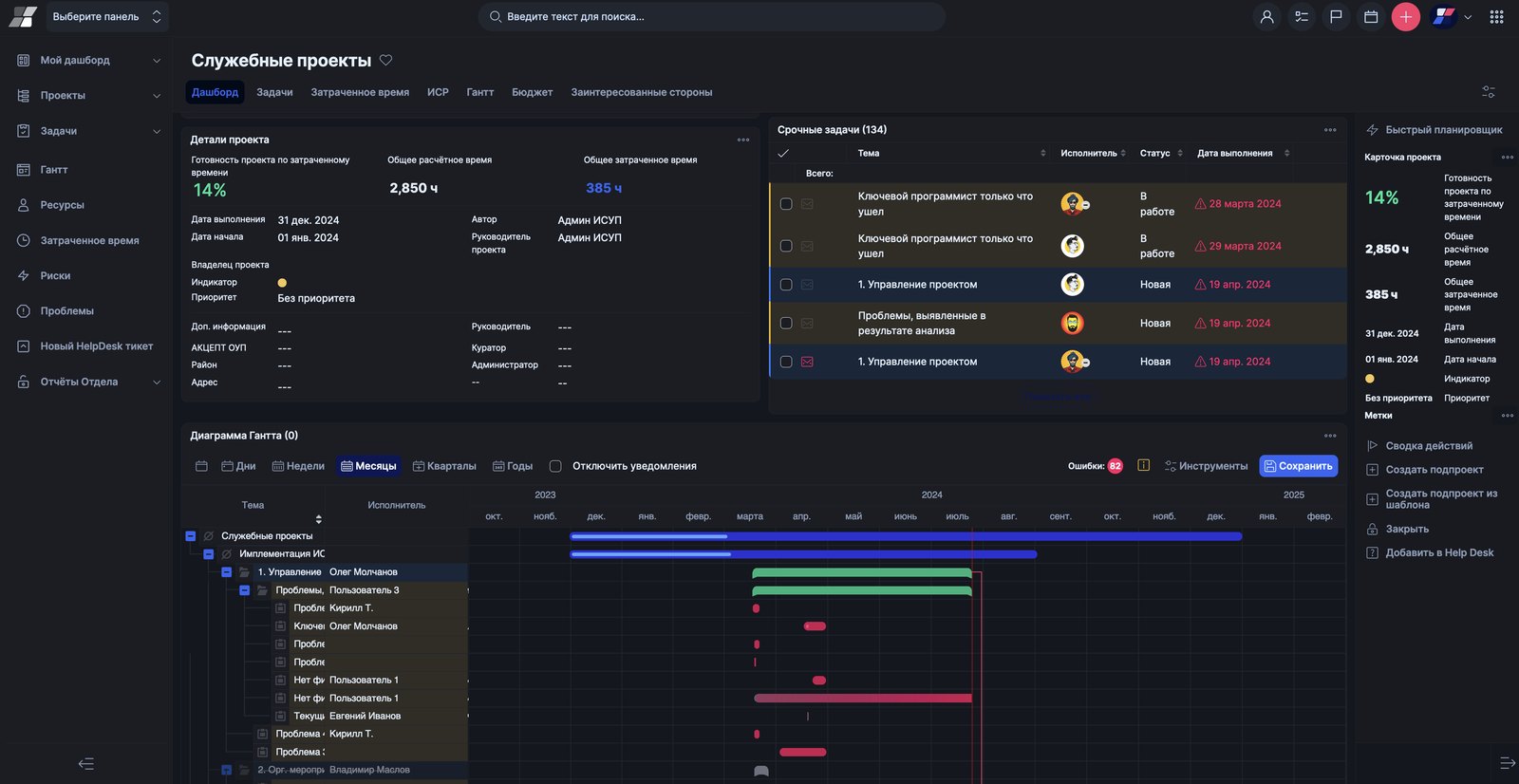Collapse 1. Управление Gantt tree row

pos(226,572)
